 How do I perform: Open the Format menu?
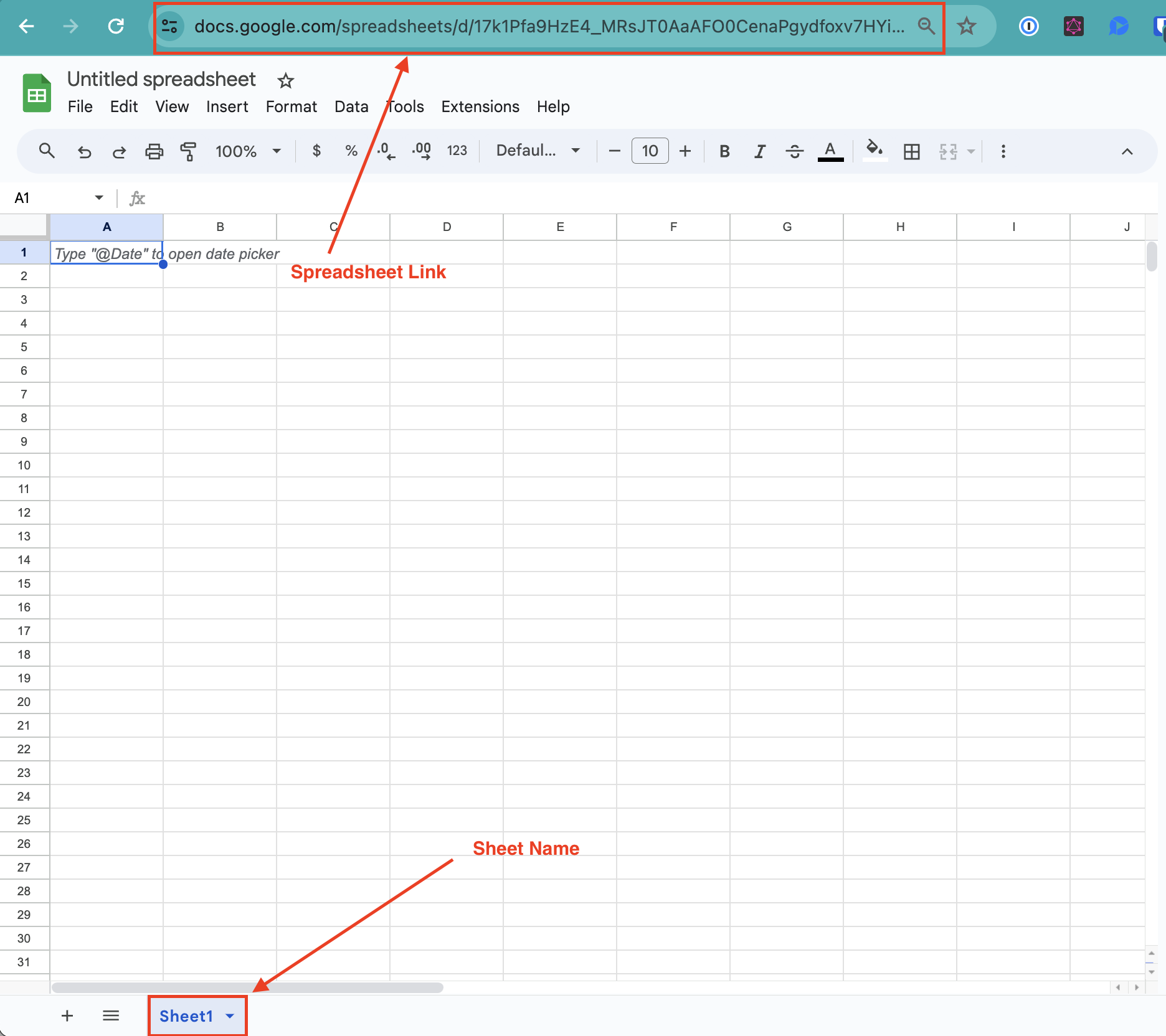click(x=291, y=107)
